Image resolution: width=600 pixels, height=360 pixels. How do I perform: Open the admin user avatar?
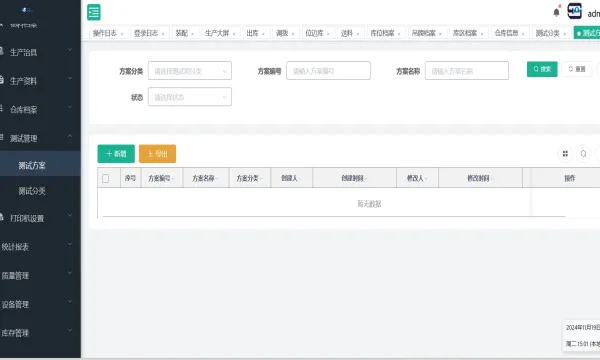coord(574,11)
